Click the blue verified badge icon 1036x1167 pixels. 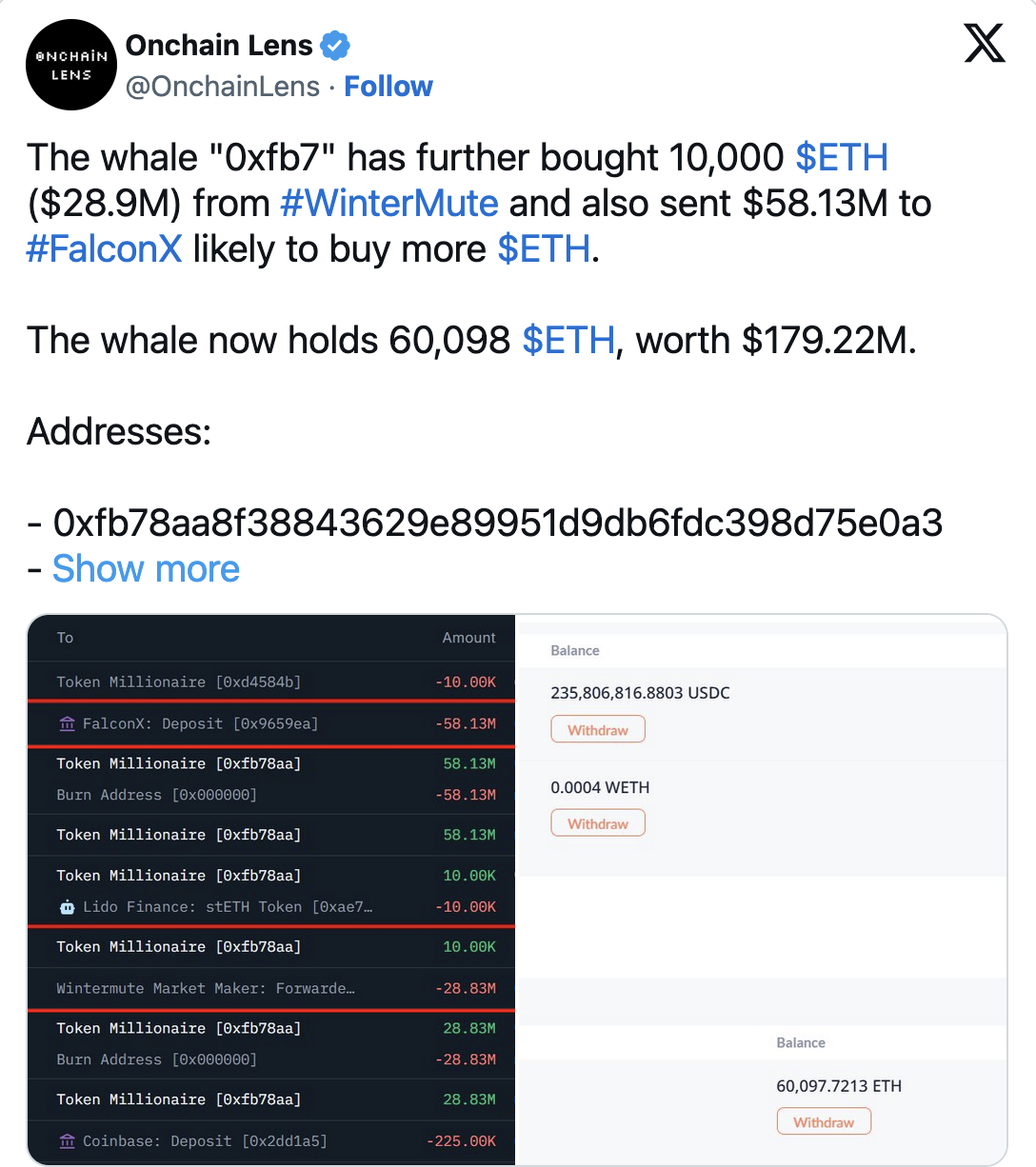click(x=334, y=45)
